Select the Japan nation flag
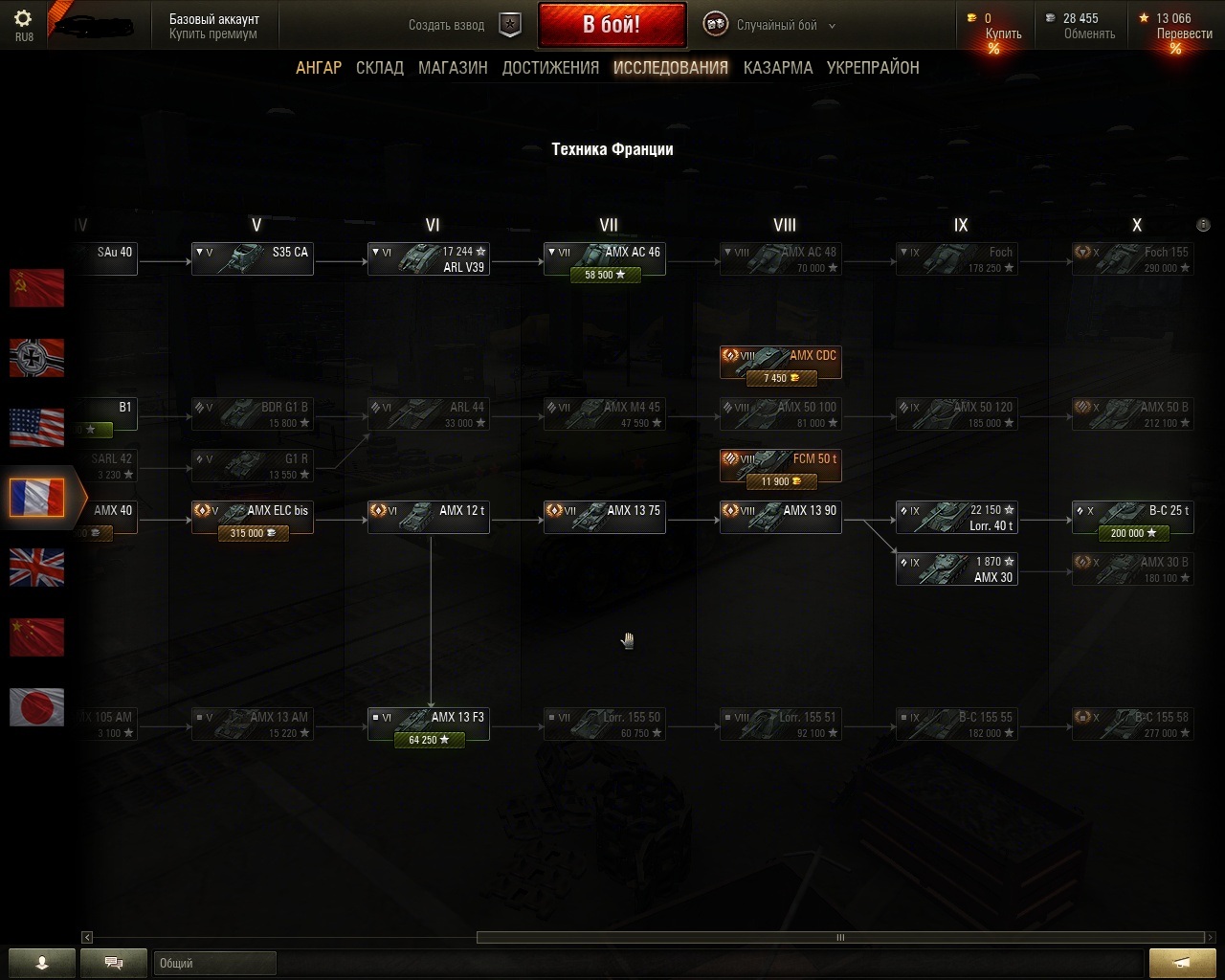Viewport: 1225px width, 980px height. pos(36,707)
